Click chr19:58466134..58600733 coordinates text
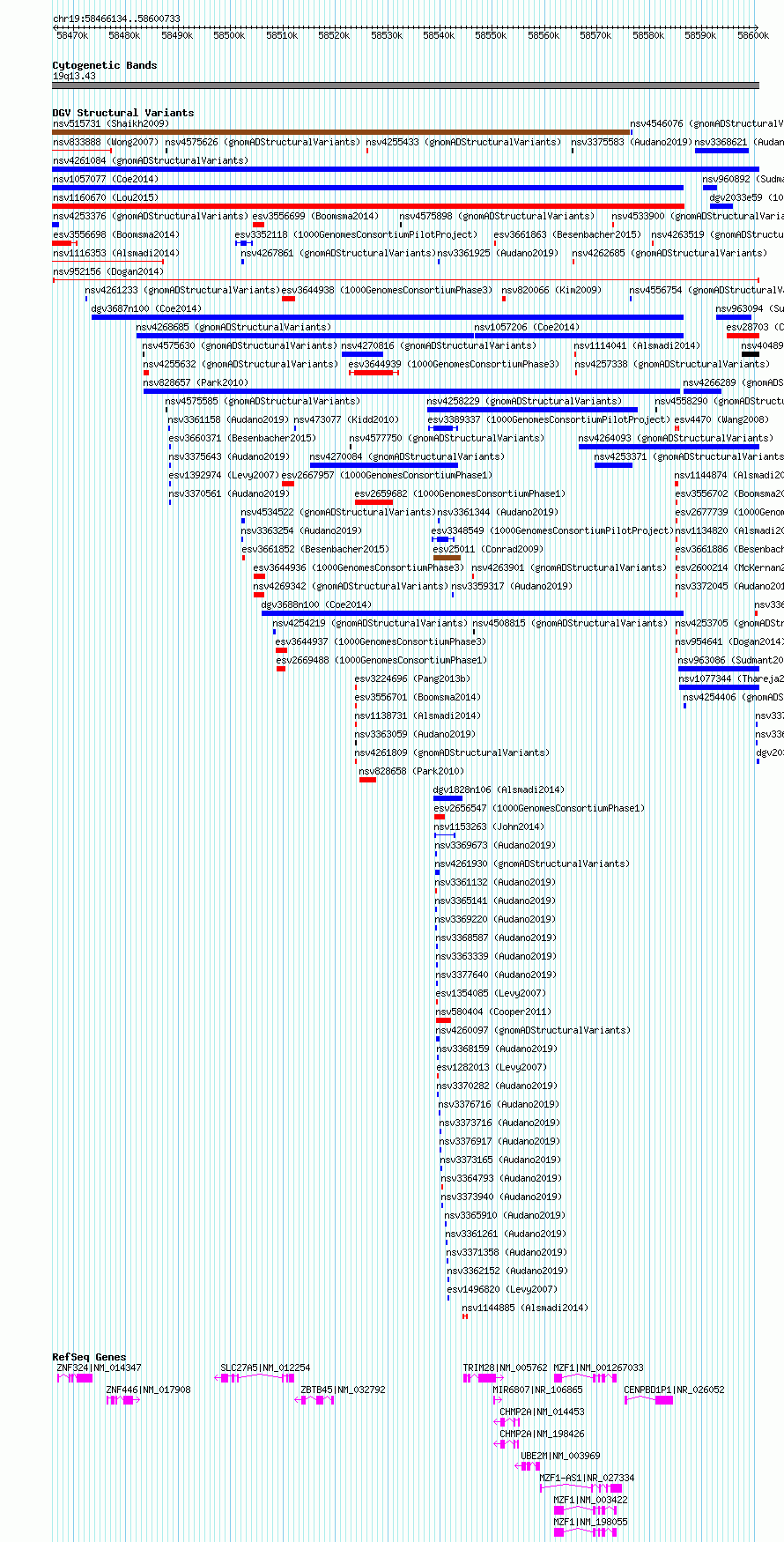 point(116,19)
